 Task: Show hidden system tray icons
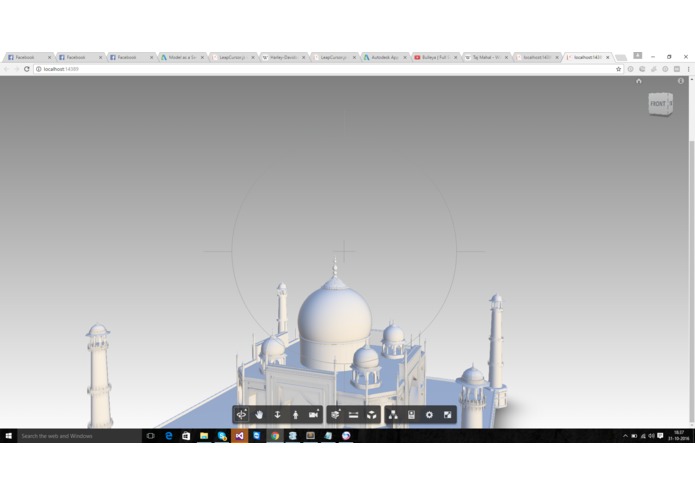pos(625,436)
